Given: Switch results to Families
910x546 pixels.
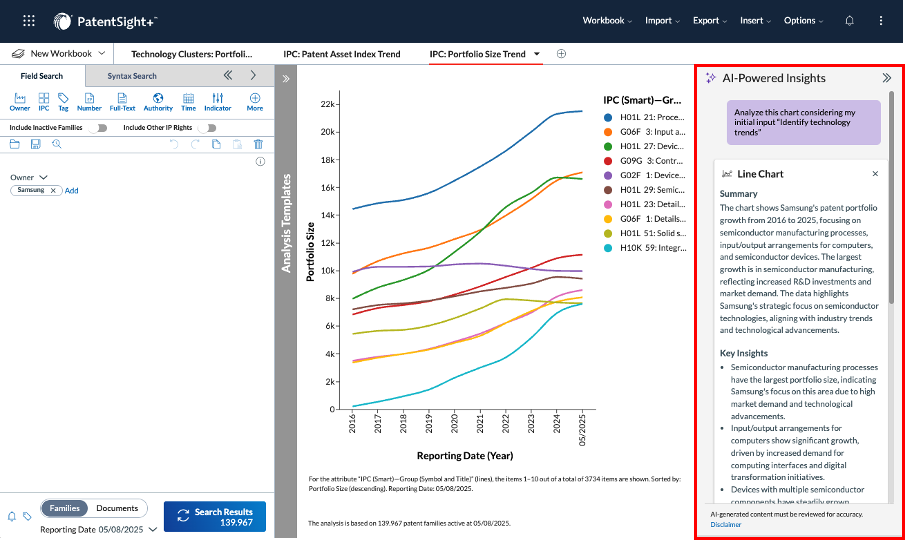Looking at the screenshot, I should pyautogui.click(x=64, y=508).
